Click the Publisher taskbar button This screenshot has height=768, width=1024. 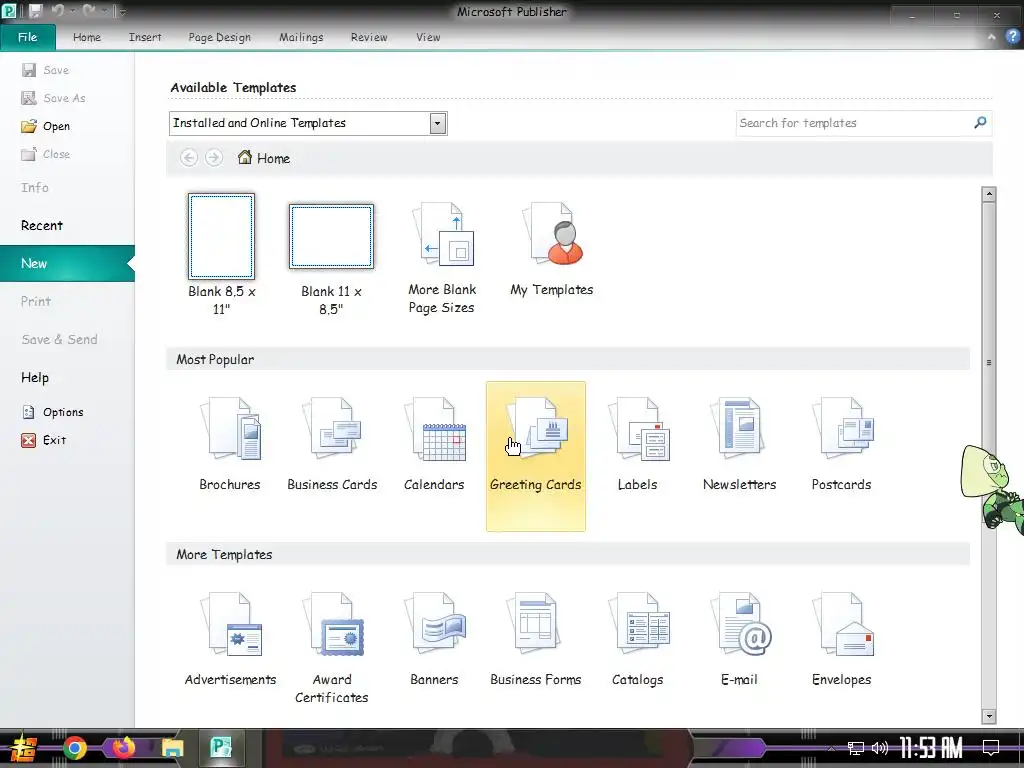(x=221, y=746)
